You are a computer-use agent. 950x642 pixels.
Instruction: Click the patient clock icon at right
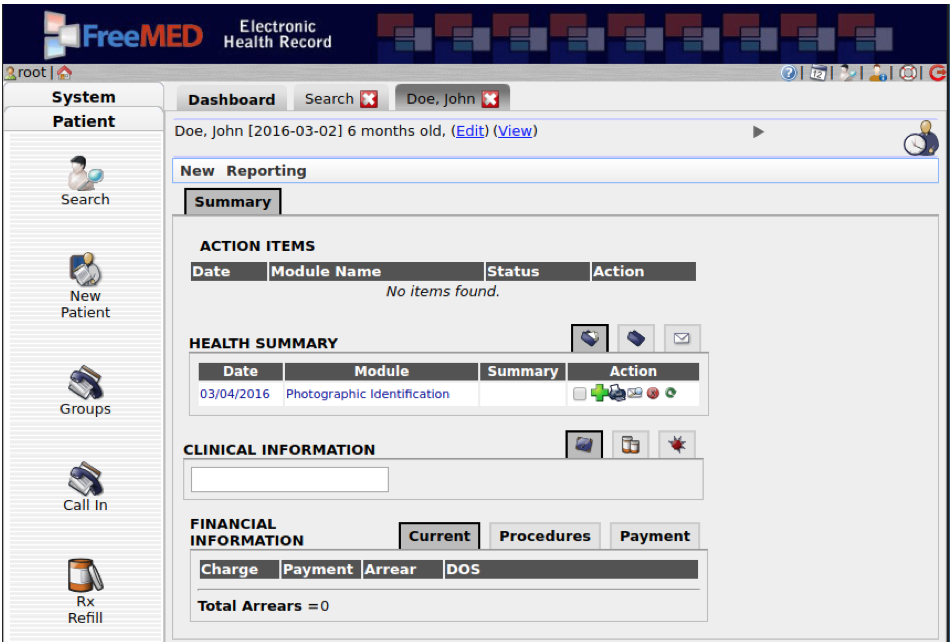[x=920, y=138]
